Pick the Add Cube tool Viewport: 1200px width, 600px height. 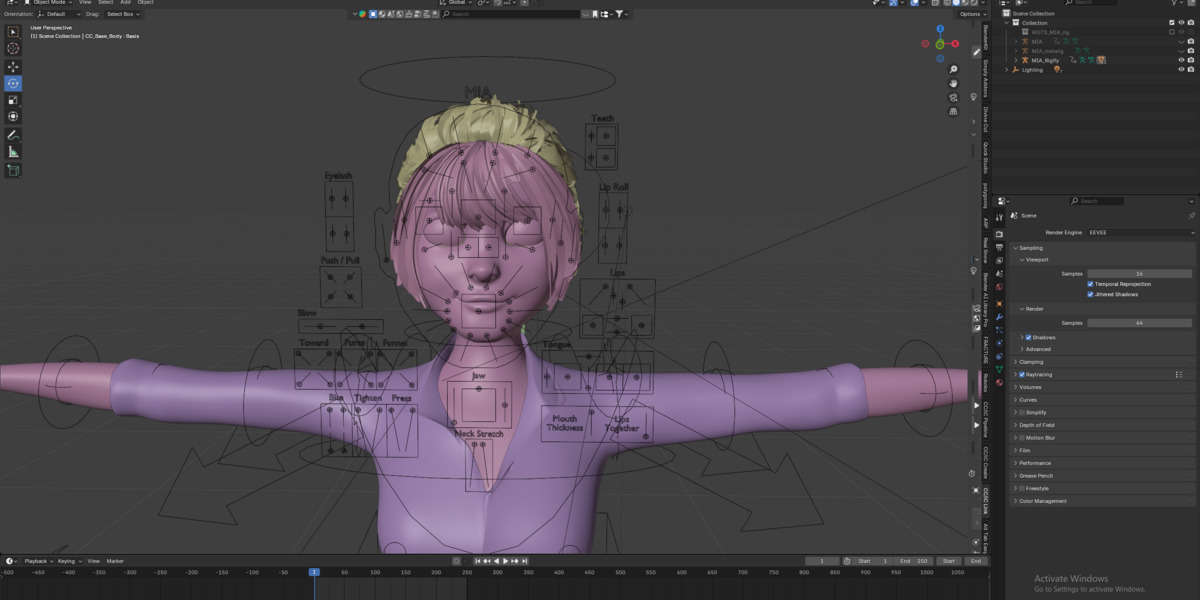(x=13, y=170)
